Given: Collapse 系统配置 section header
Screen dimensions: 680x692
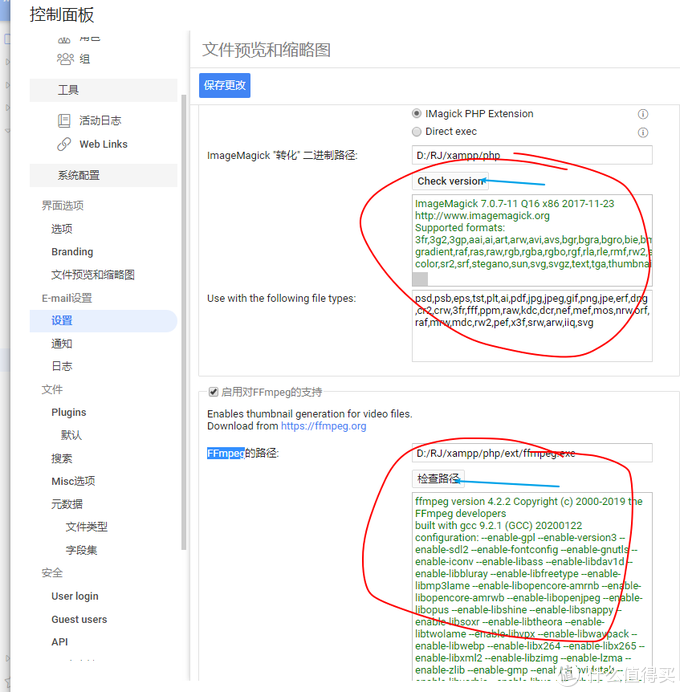Looking at the screenshot, I should (104, 175).
